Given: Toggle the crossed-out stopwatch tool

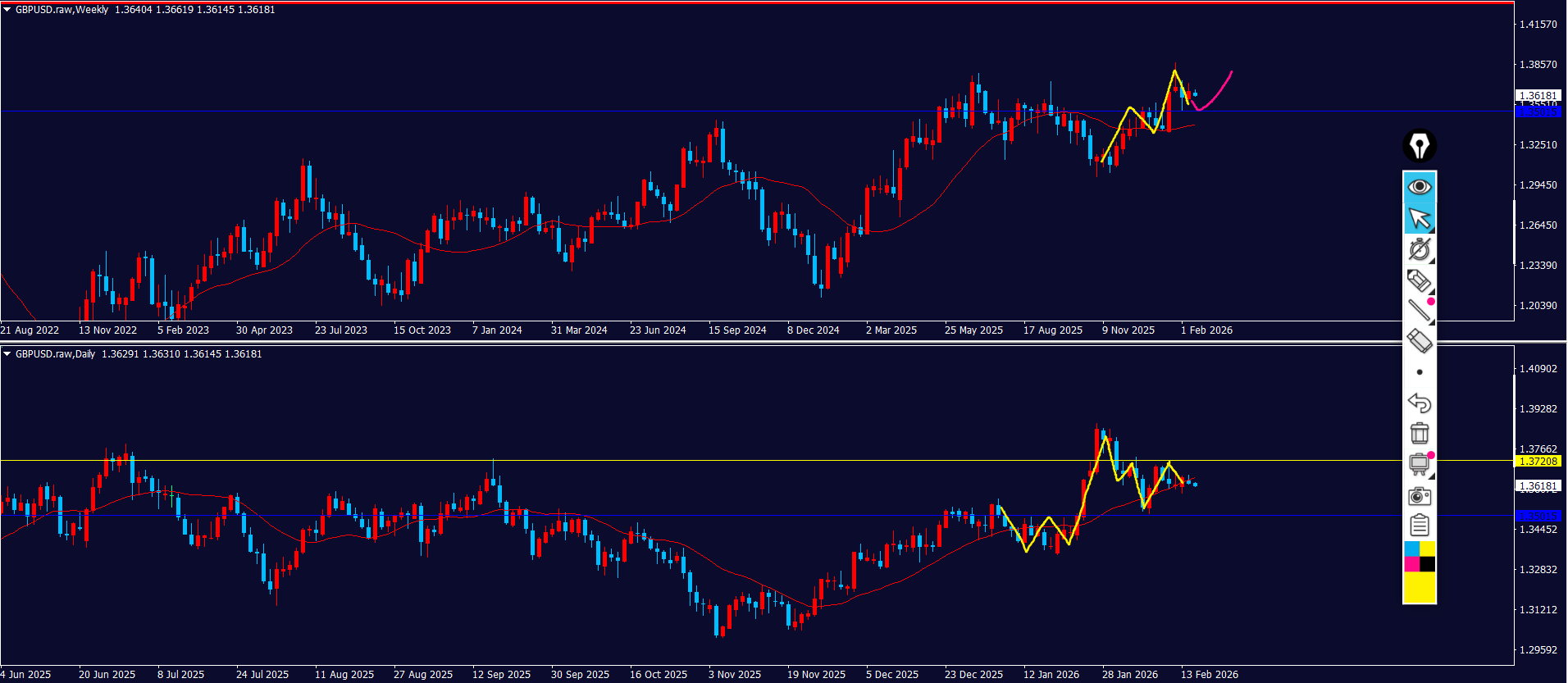Looking at the screenshot, I should pos(1419,249).
